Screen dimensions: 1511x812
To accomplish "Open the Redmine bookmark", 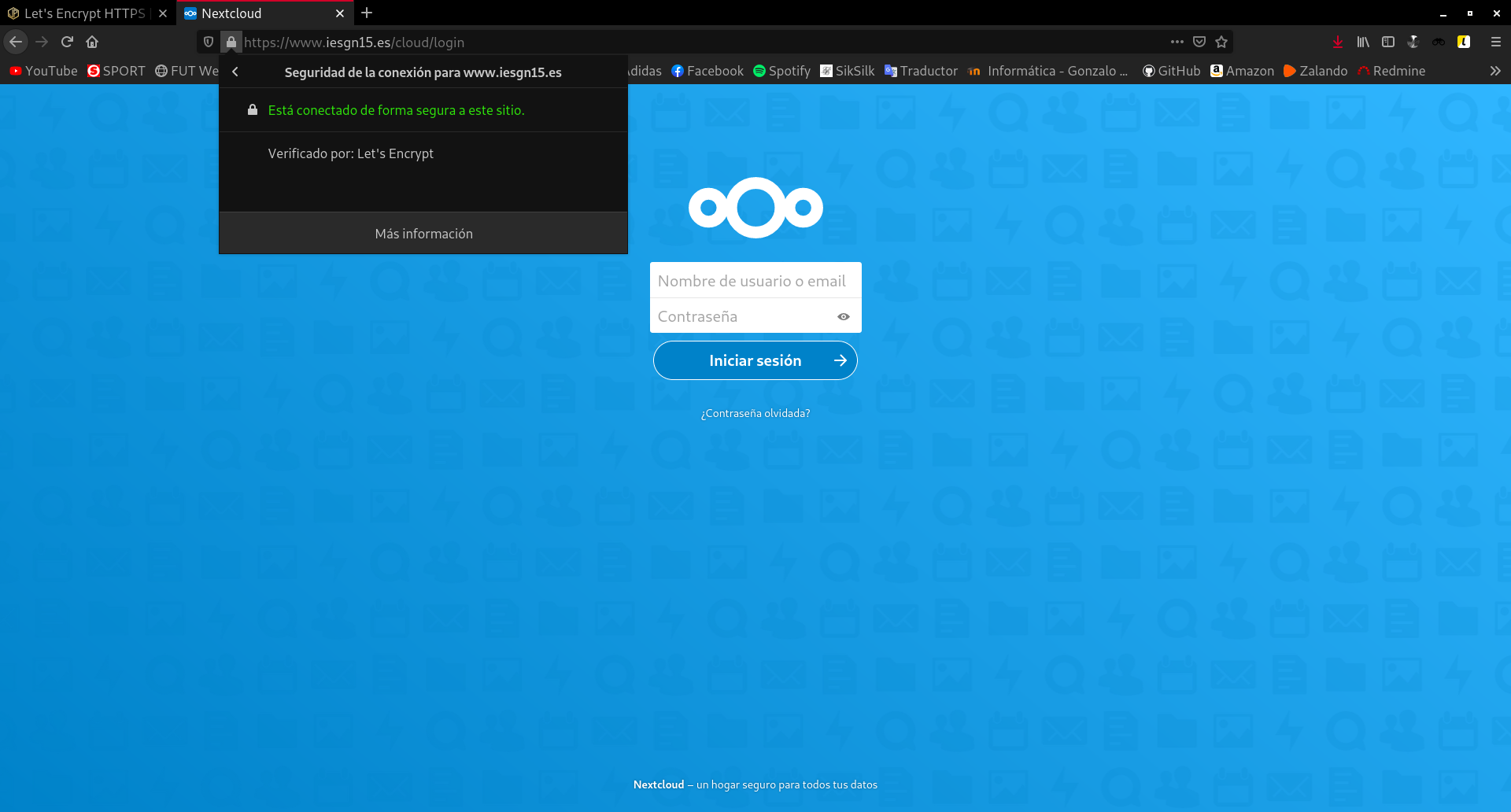I will click(1391, 71).
